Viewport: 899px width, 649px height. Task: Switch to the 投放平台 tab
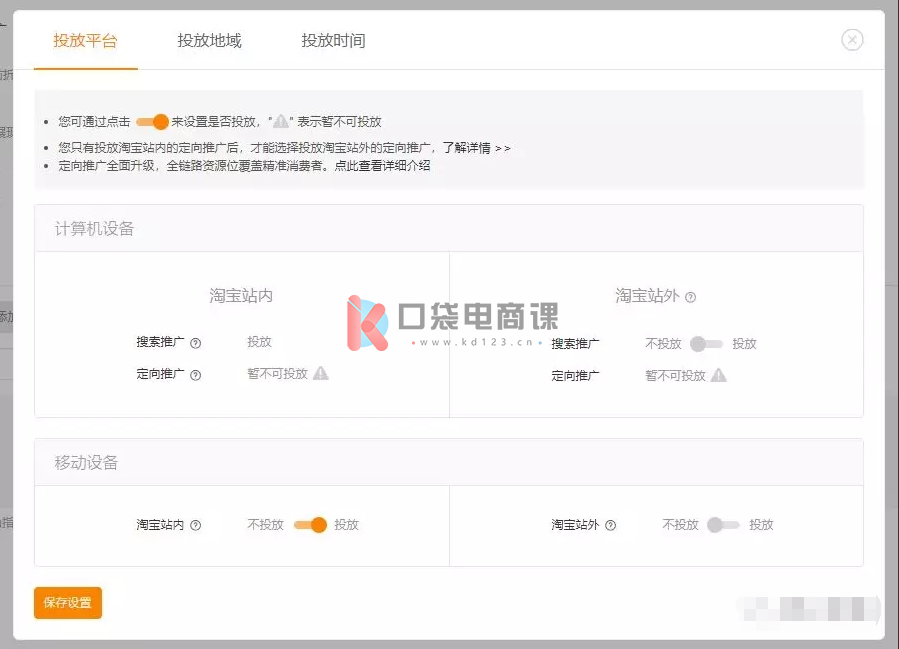(x=85, y=41)
